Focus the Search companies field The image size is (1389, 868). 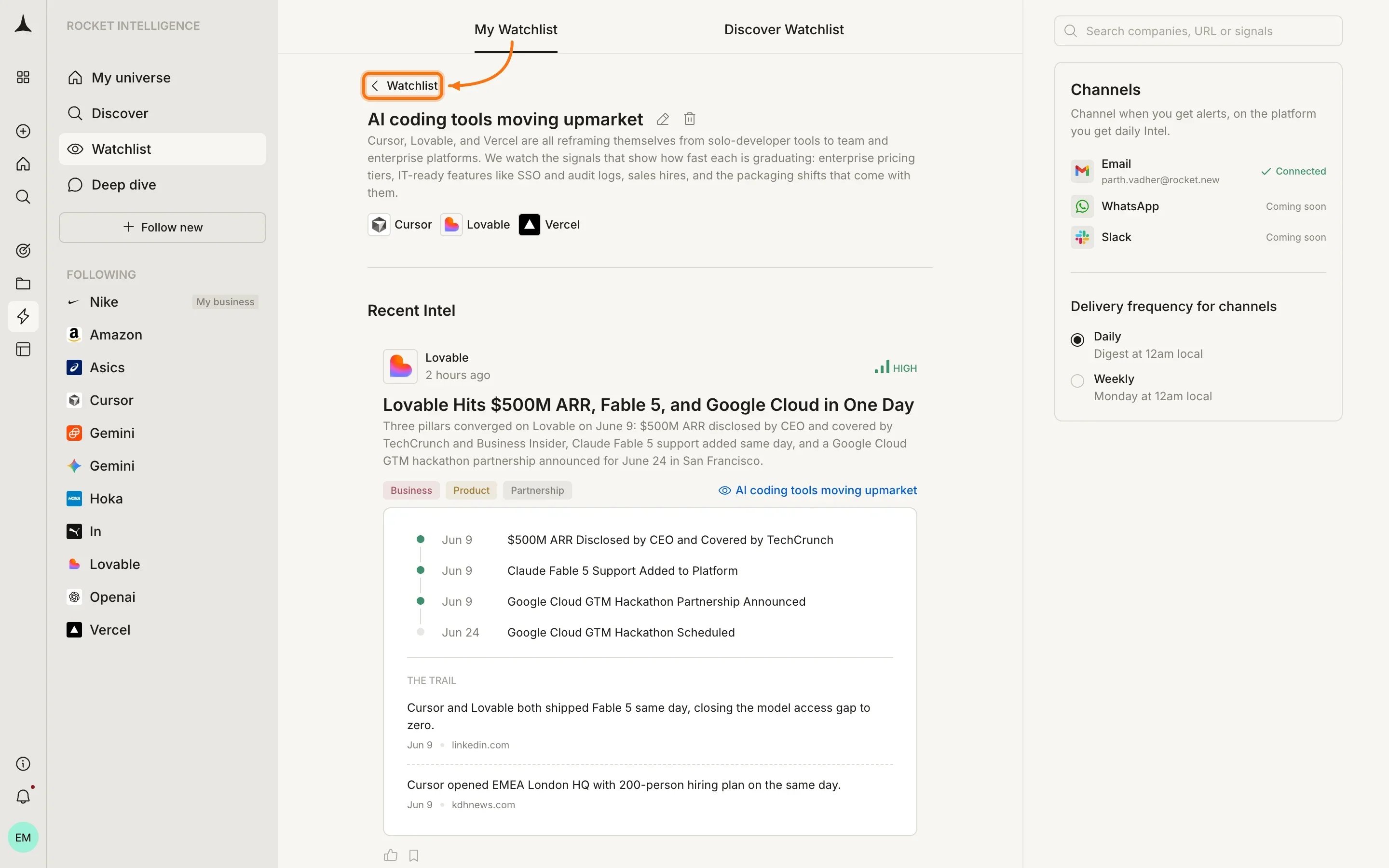point(1198,31)
